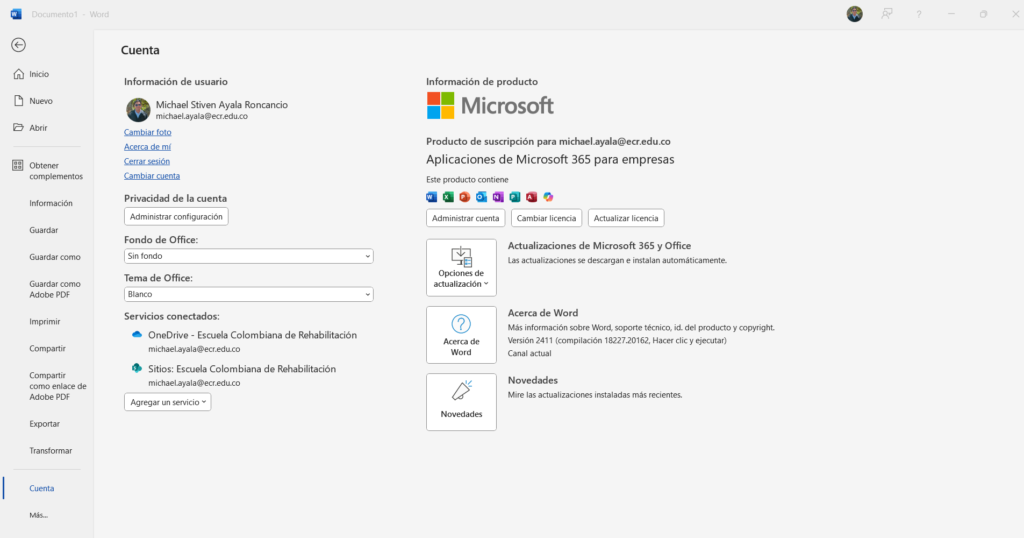
Task: Click the Excel icon in product list
Action: [449, 197]
